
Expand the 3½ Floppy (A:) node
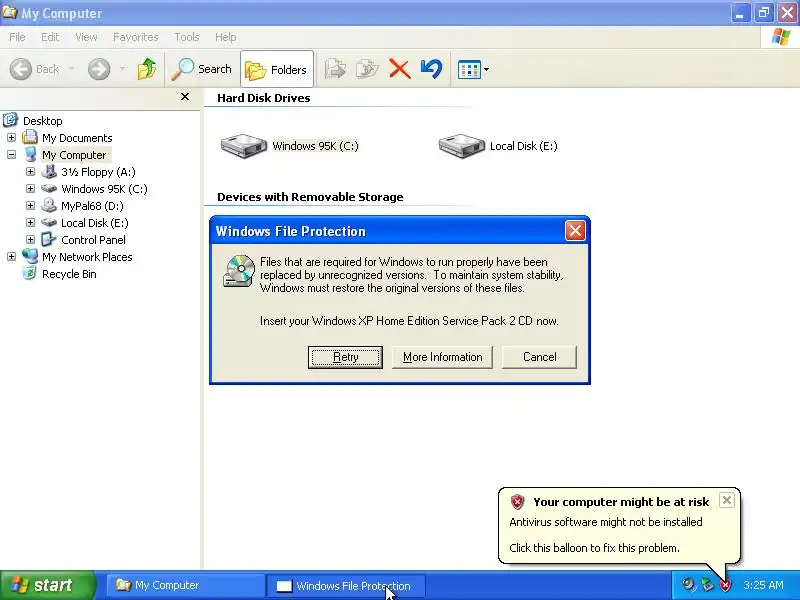[30, 172]
